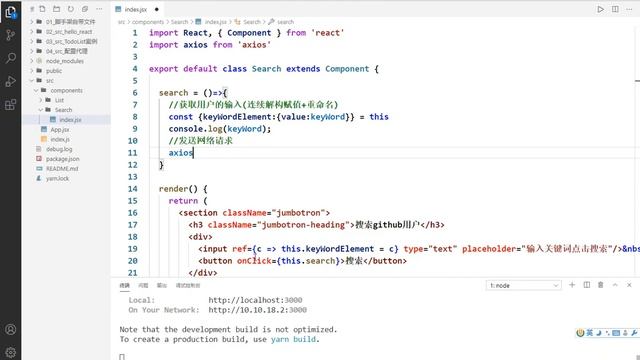
Task: Select the index.jsx editor tab
Action: pos(137,9)
